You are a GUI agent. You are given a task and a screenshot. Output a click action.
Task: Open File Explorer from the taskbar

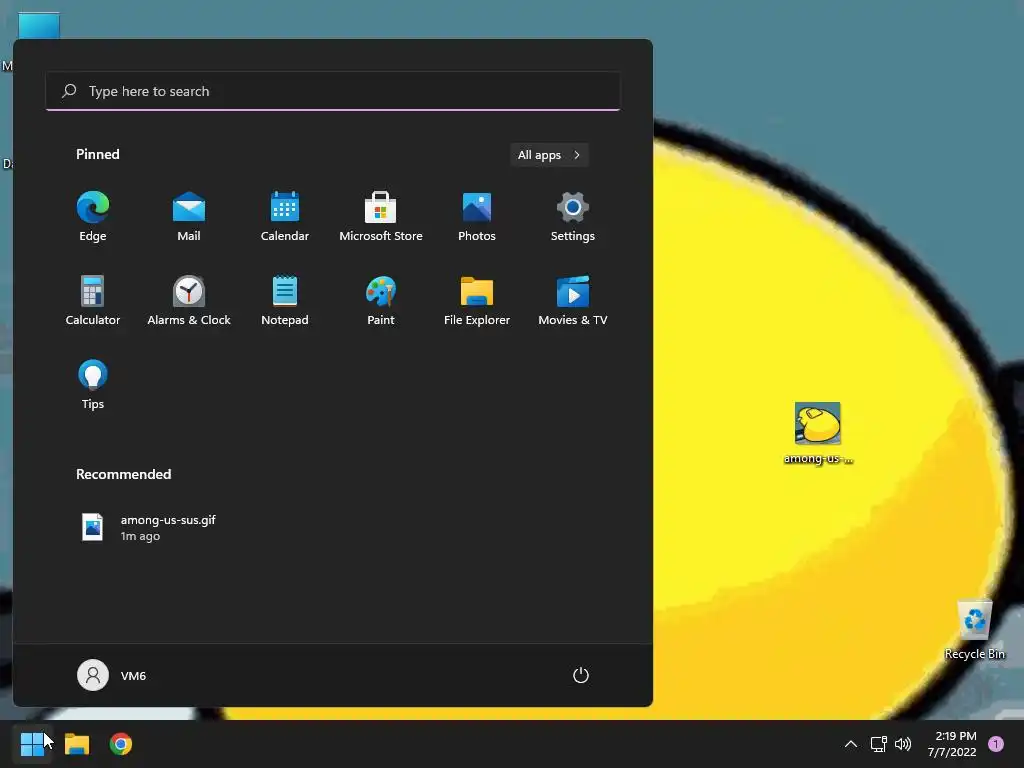point(77,744)
